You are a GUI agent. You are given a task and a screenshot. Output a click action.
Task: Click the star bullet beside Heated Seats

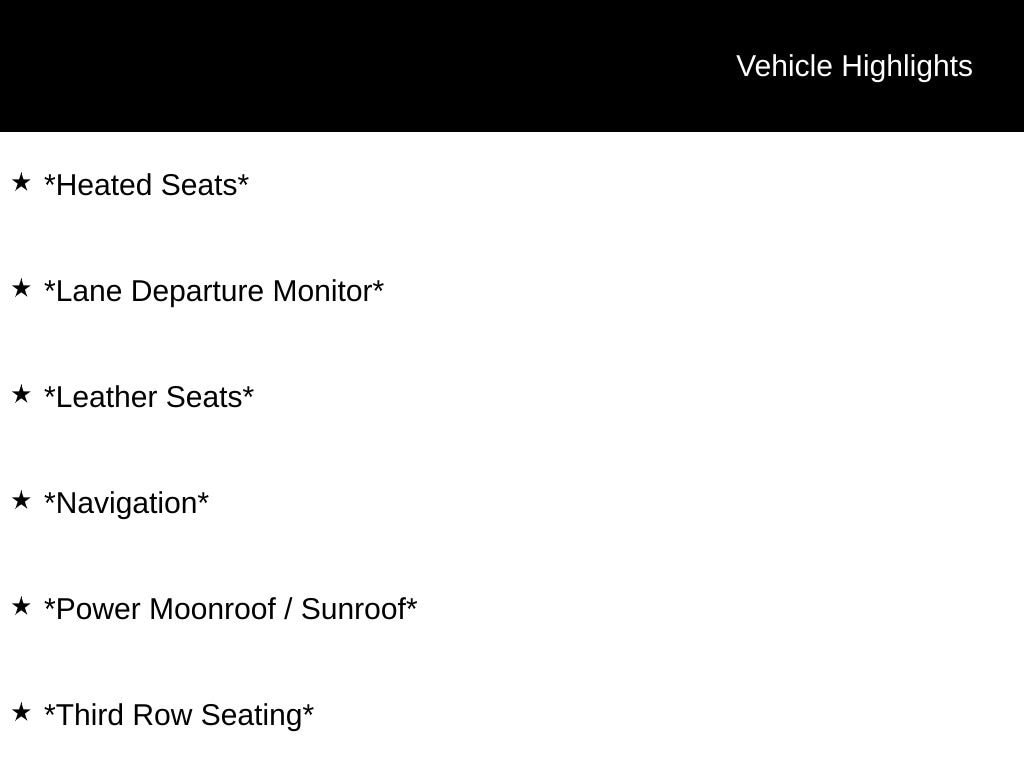[21, 182]
